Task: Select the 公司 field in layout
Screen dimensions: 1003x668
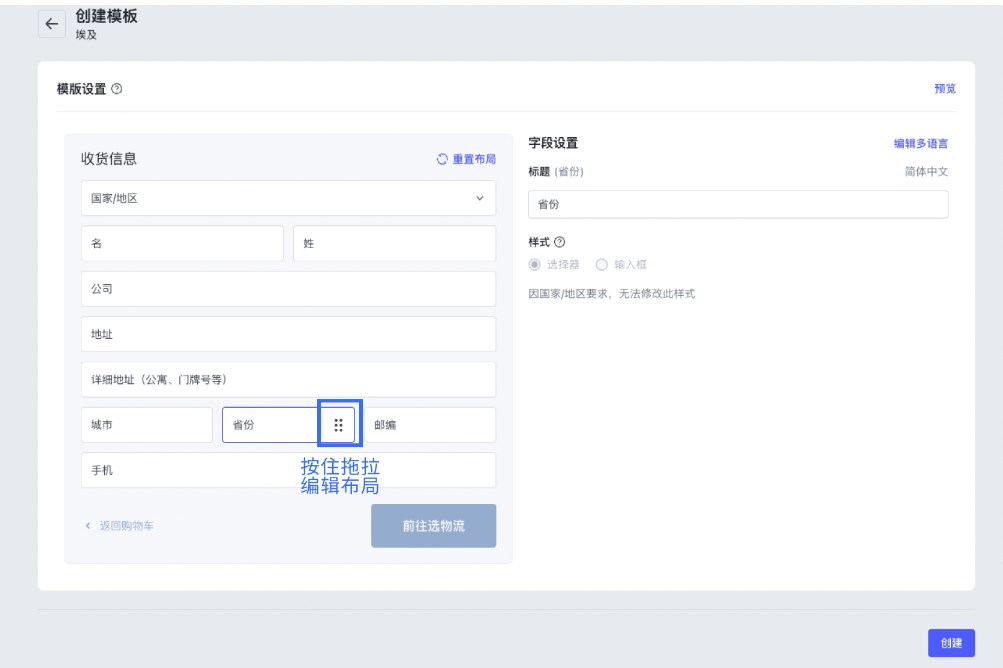Action: pos(288,289)
